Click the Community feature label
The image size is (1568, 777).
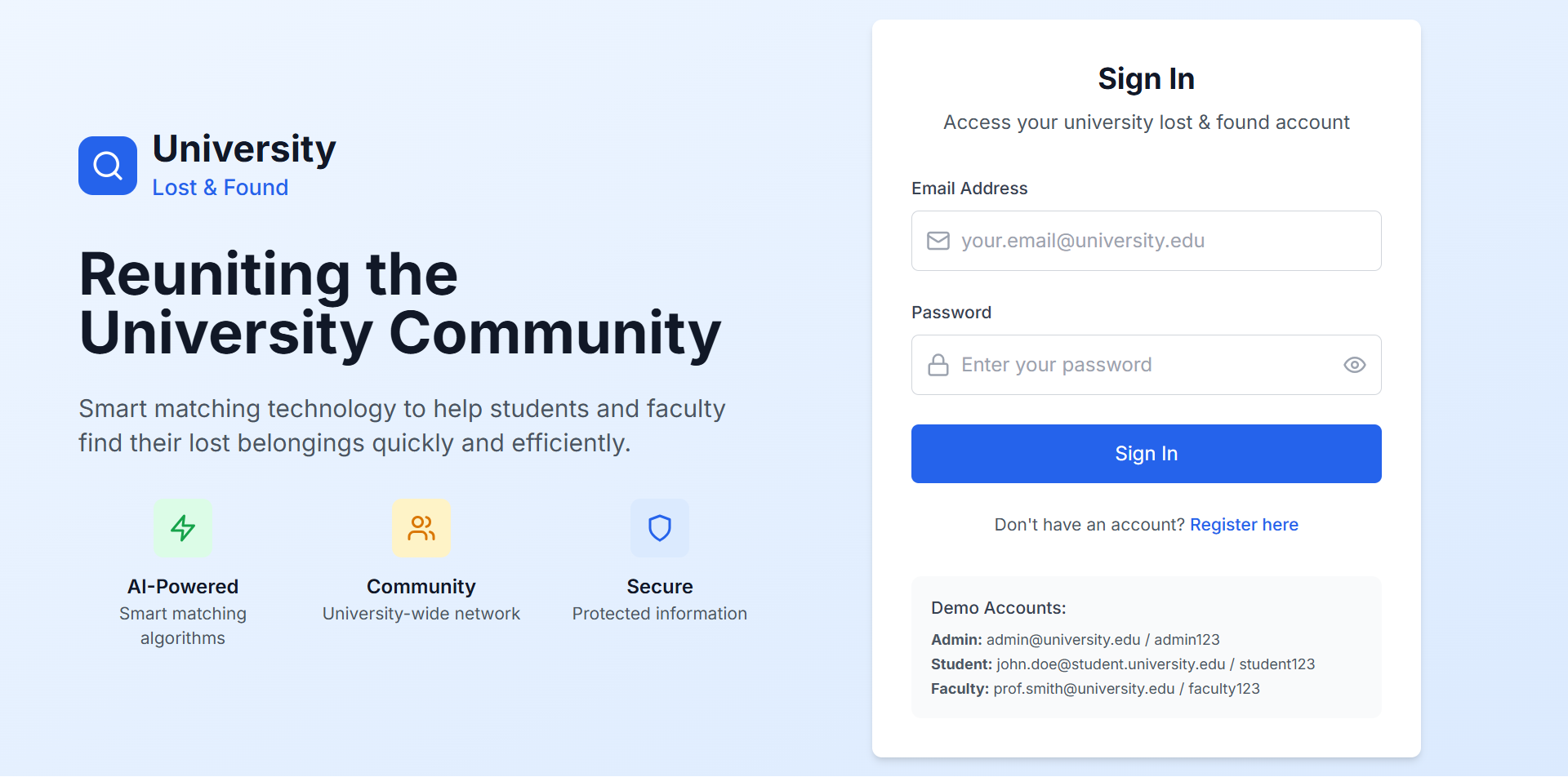(421, 587)
